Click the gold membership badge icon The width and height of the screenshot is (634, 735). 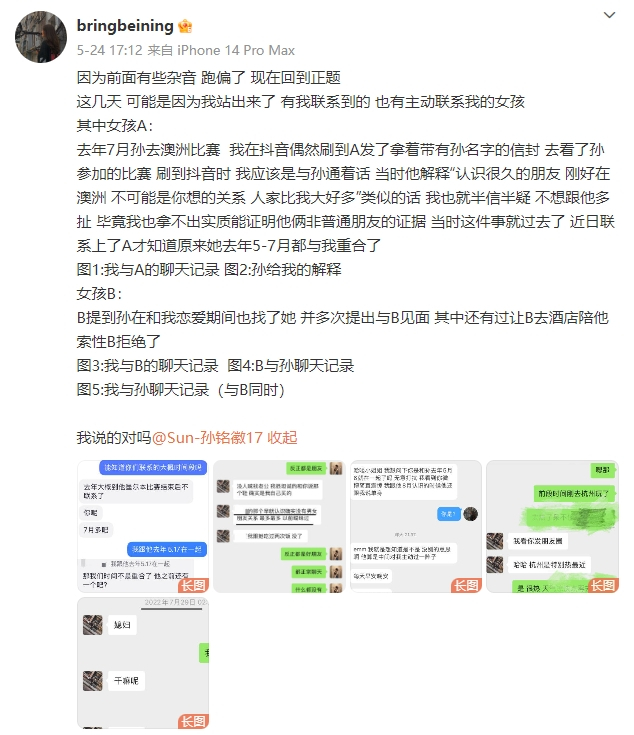click(185, 26)
